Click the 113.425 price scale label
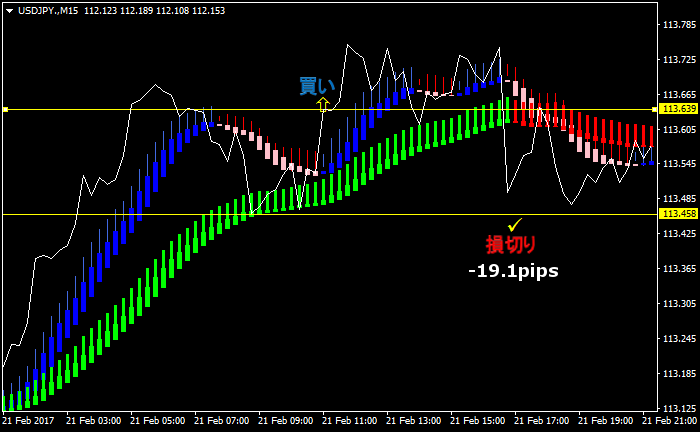Image resolution: width=700 pixels, height=432 pixels. pos(679,234)
